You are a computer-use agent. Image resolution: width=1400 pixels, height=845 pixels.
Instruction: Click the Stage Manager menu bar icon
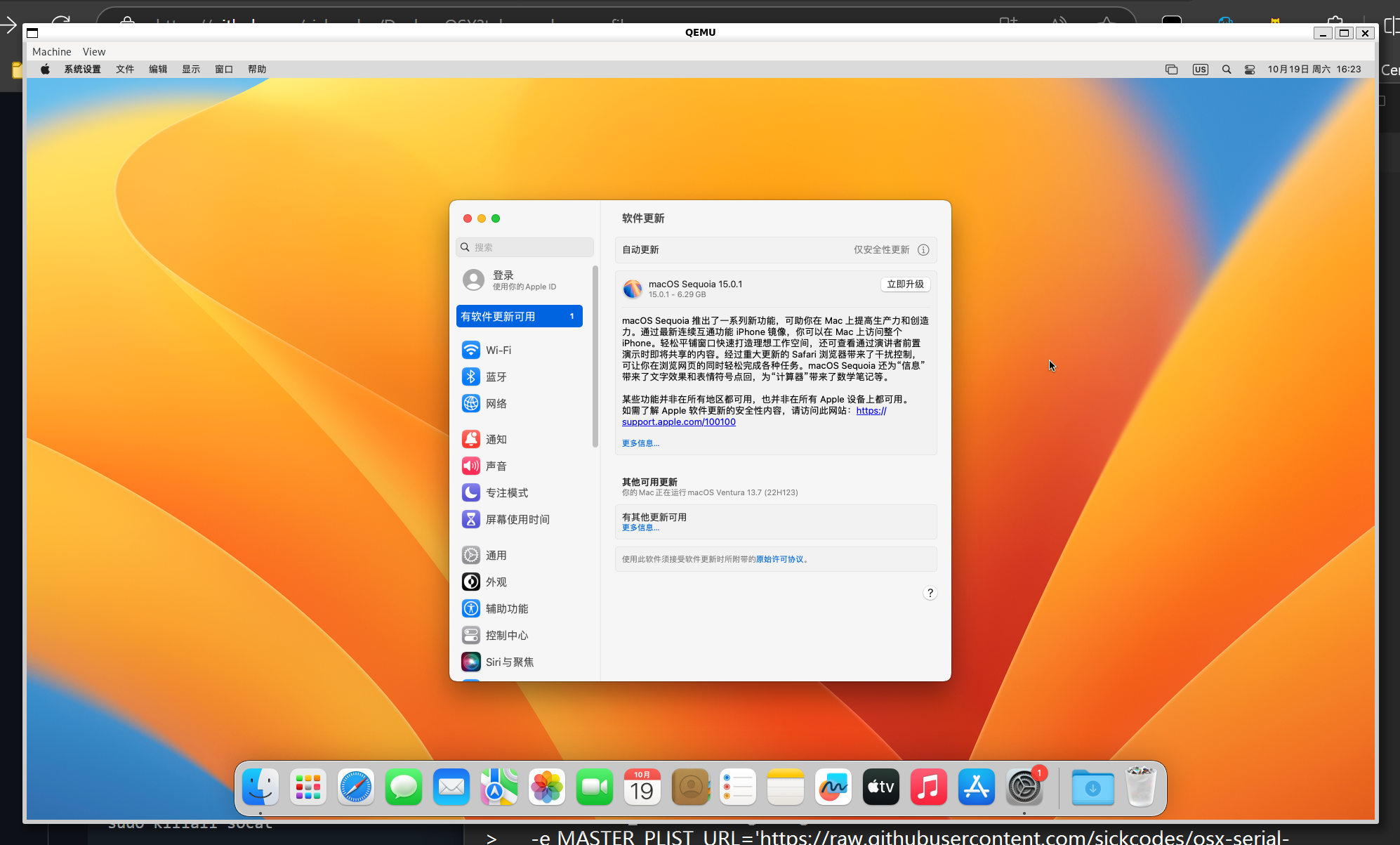(1171, 70)
